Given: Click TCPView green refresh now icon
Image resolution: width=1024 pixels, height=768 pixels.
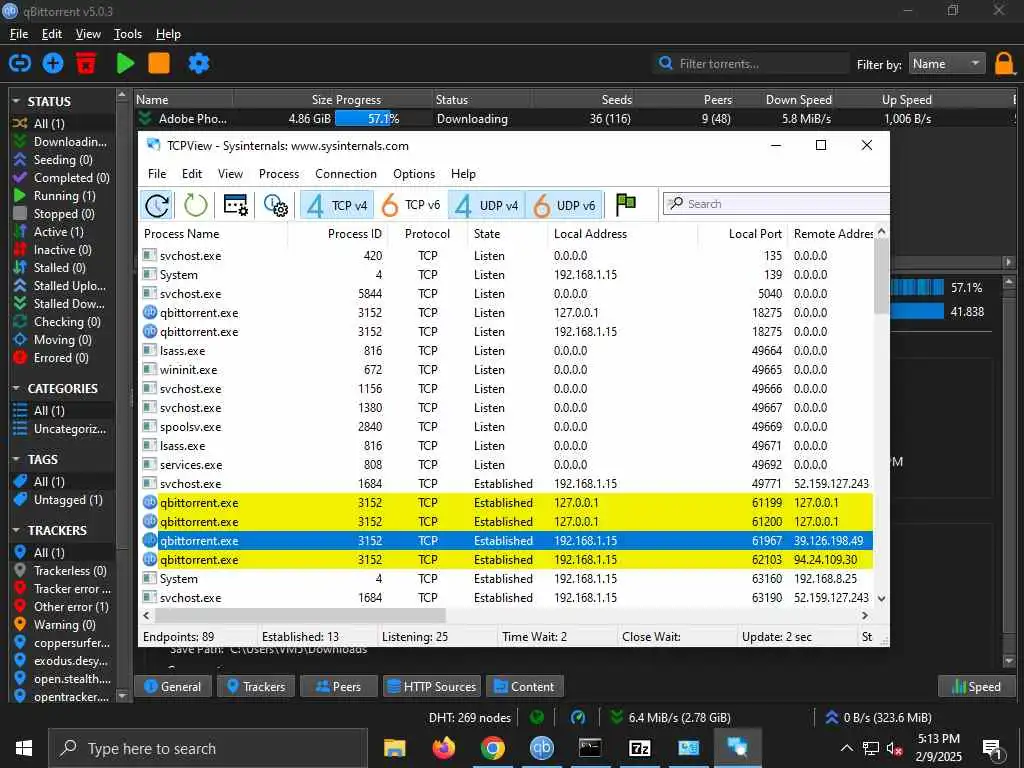Looking at the screenshot, I should point(195,205).
